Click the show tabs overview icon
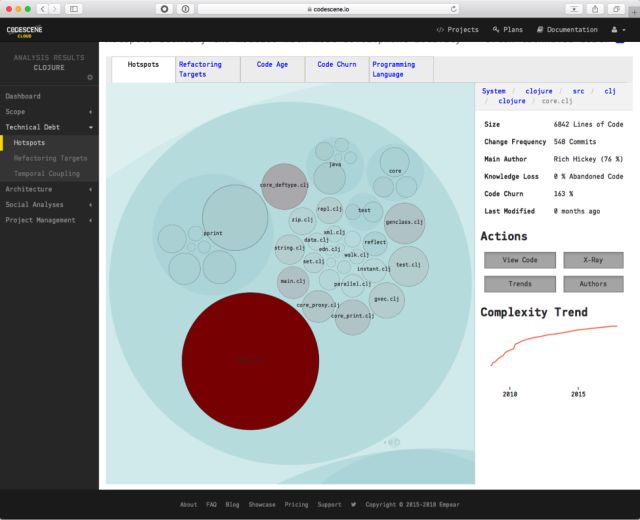This screenshot has height=520, width=640. [x=616, y=9]
